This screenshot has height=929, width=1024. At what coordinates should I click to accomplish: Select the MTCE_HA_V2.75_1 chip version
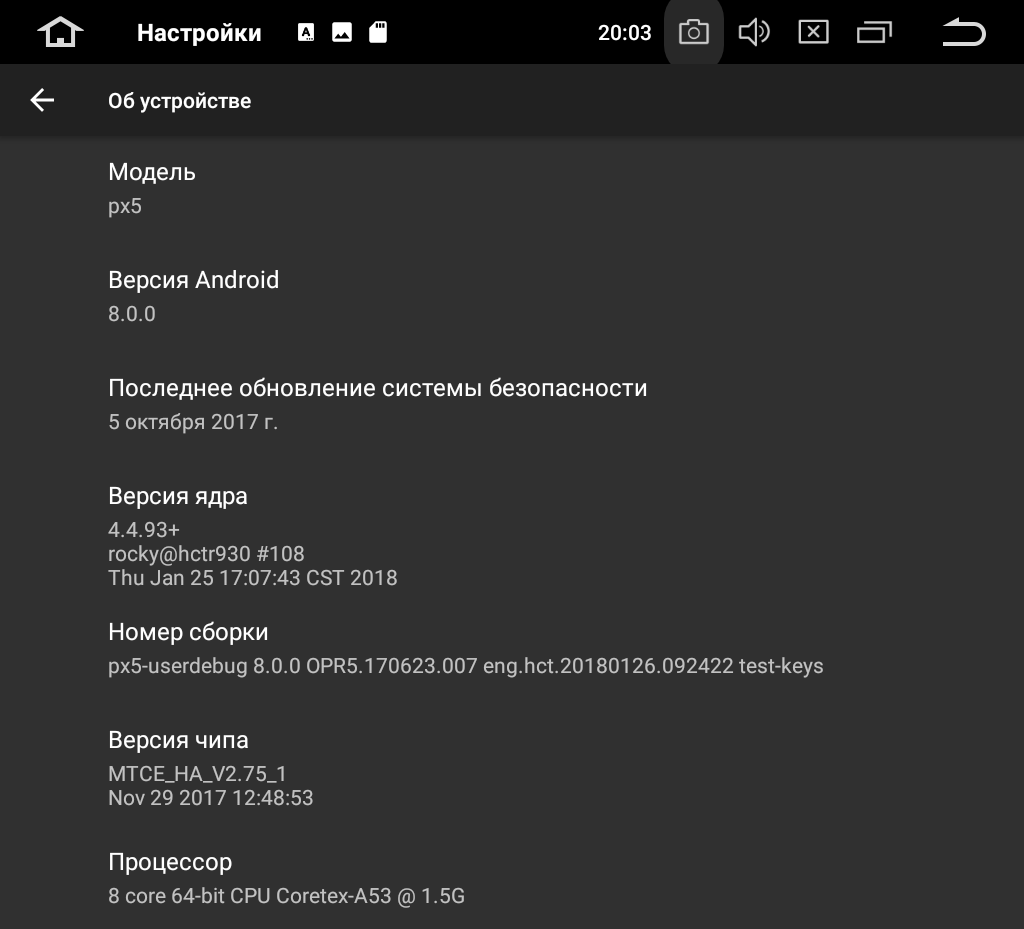tap(197, 774)
